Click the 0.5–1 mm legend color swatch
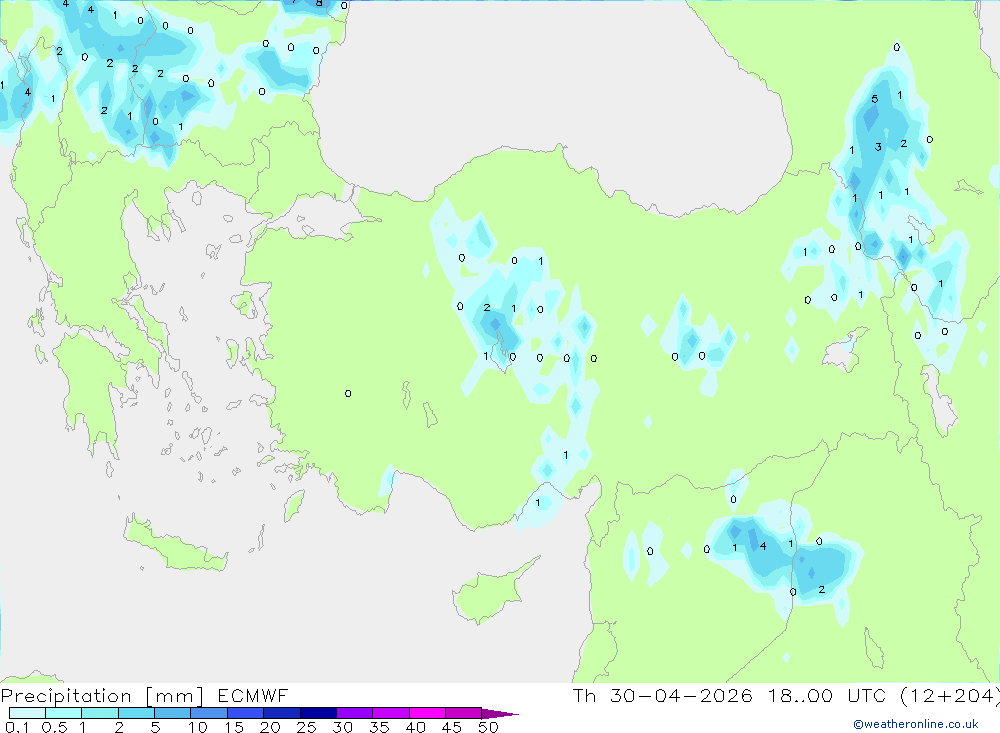The image size is (1000, 733). pos(63,713)
